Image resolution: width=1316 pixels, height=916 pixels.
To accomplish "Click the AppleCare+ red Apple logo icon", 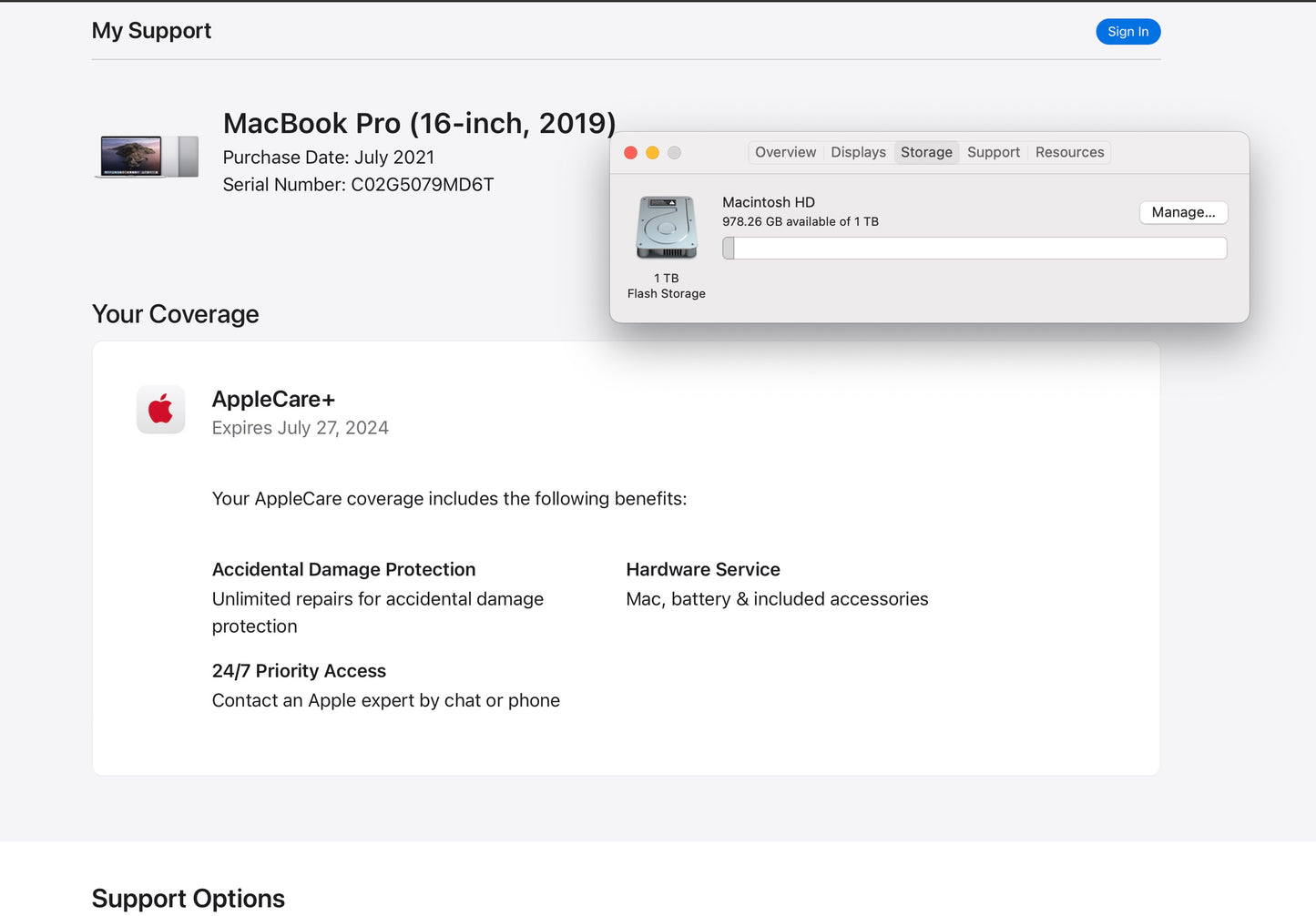I will (x=160, y=410).
